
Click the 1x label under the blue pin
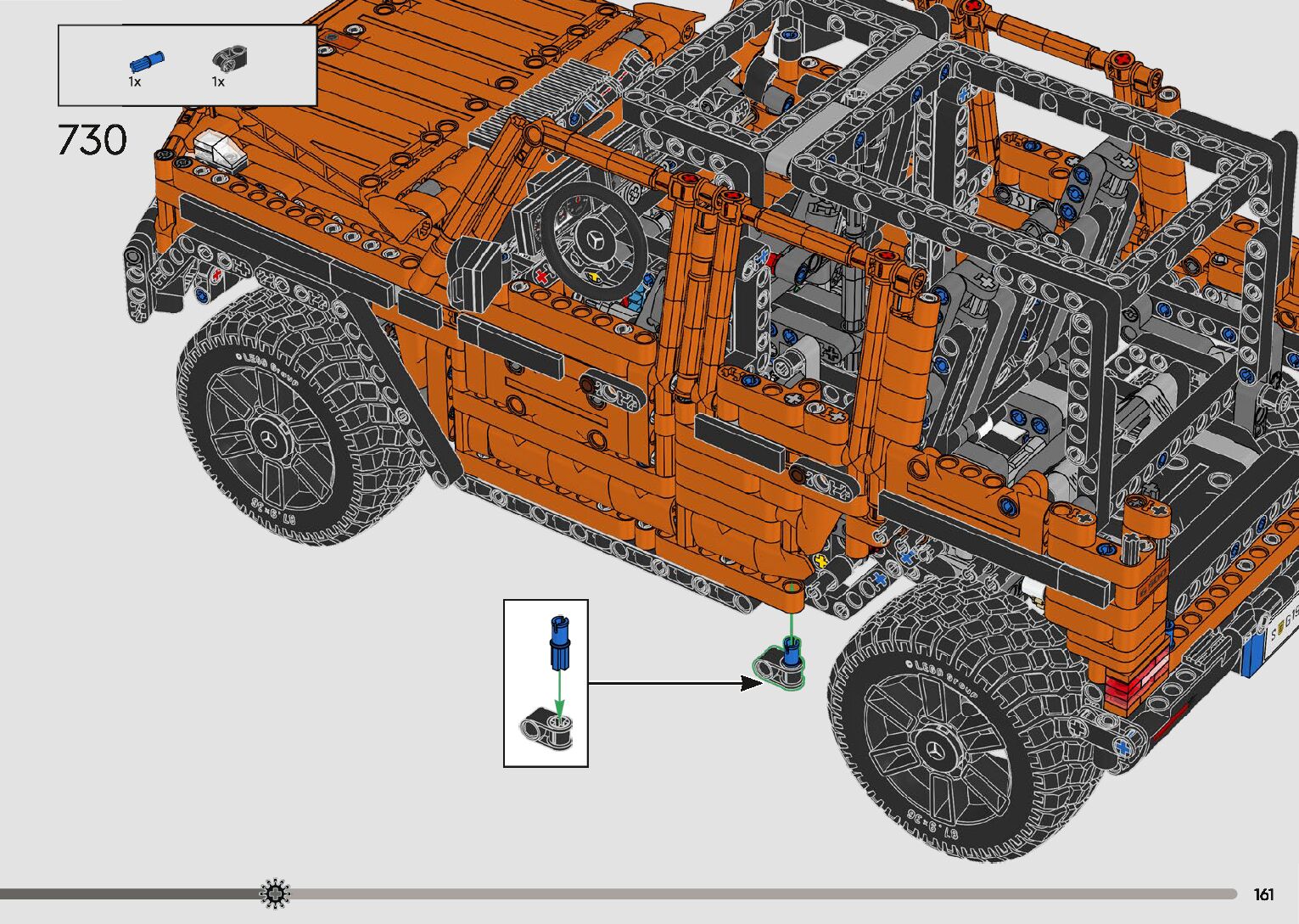point(135,82)
